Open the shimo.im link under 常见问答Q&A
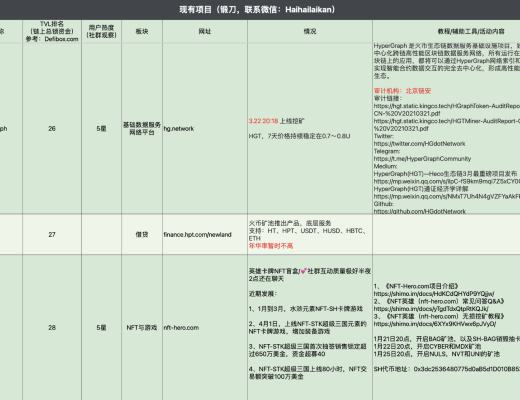The height and width of the screenshot is (400, 520). point(431,309)
